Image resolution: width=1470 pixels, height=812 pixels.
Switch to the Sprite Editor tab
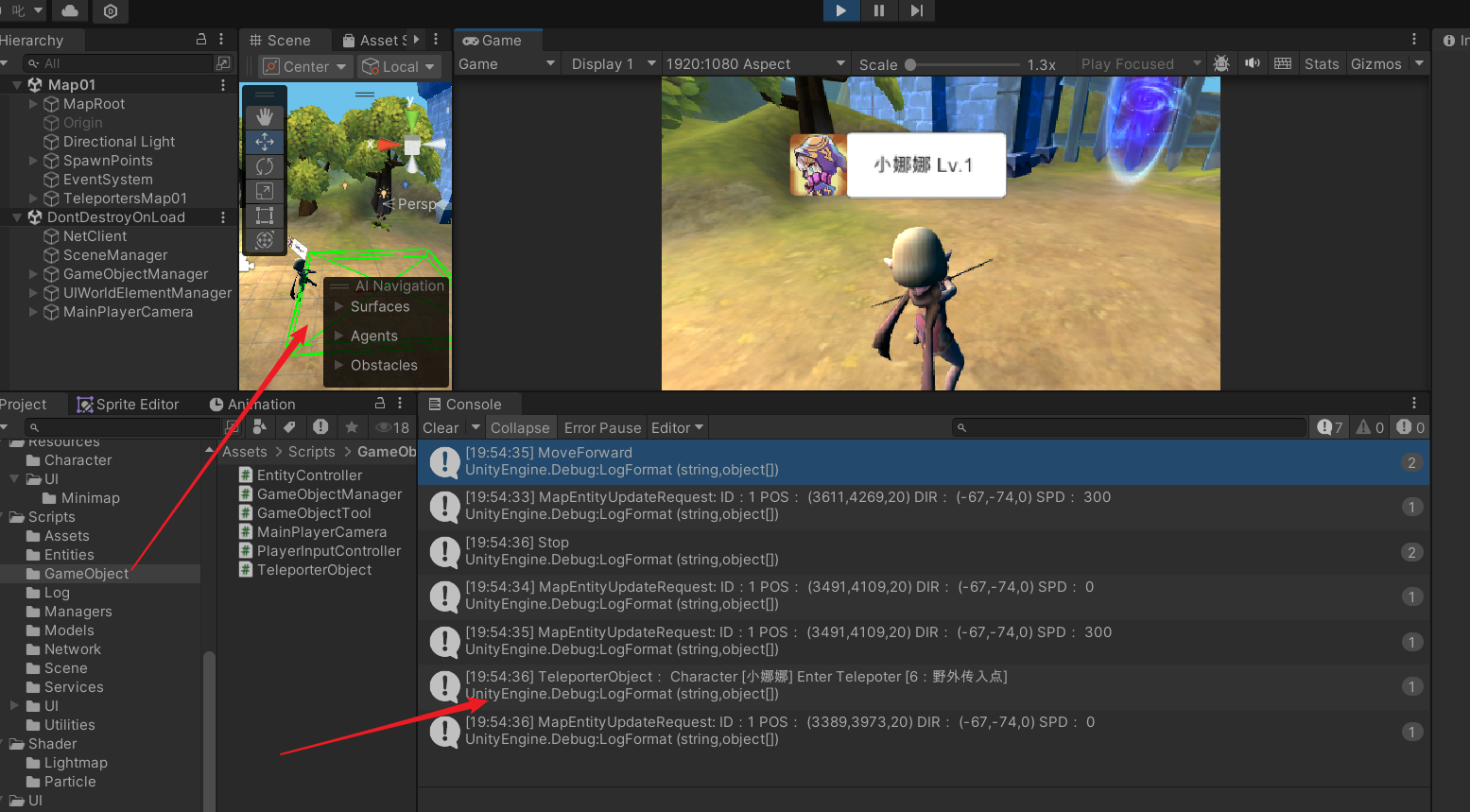coord(128,405)
